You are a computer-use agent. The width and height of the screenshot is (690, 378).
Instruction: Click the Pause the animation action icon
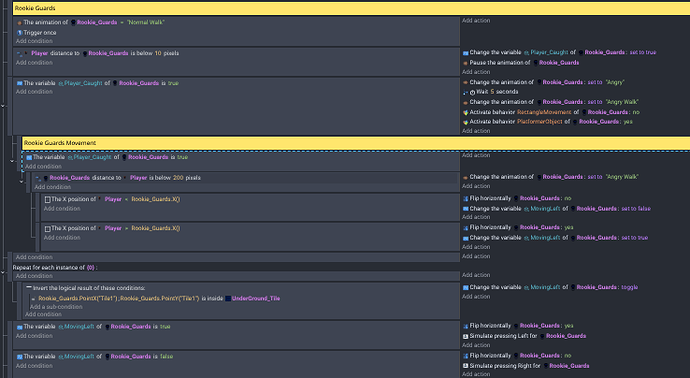coord(466,63)
